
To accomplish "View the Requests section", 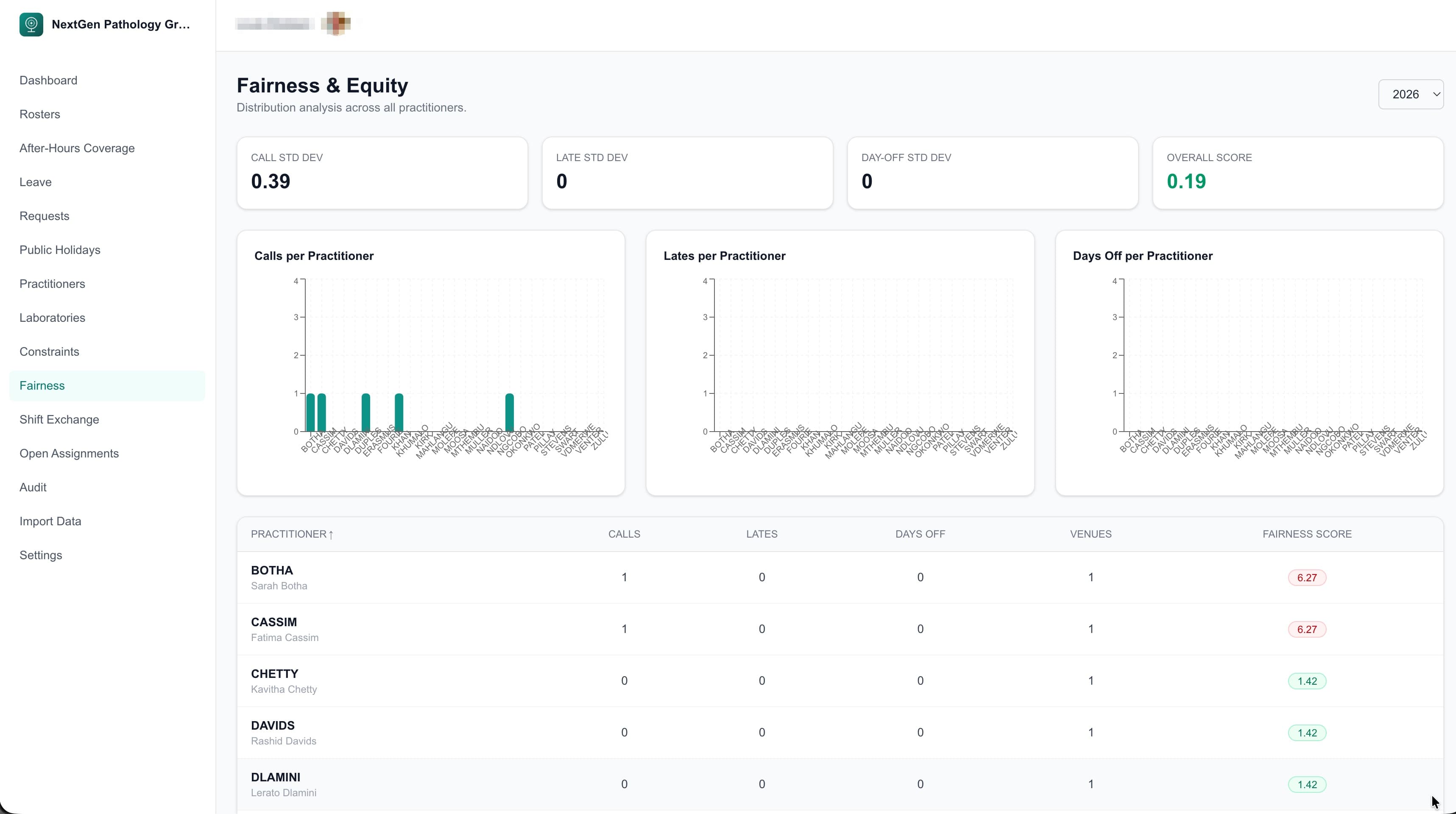I will pyautogui.click(x=44, y=215).
